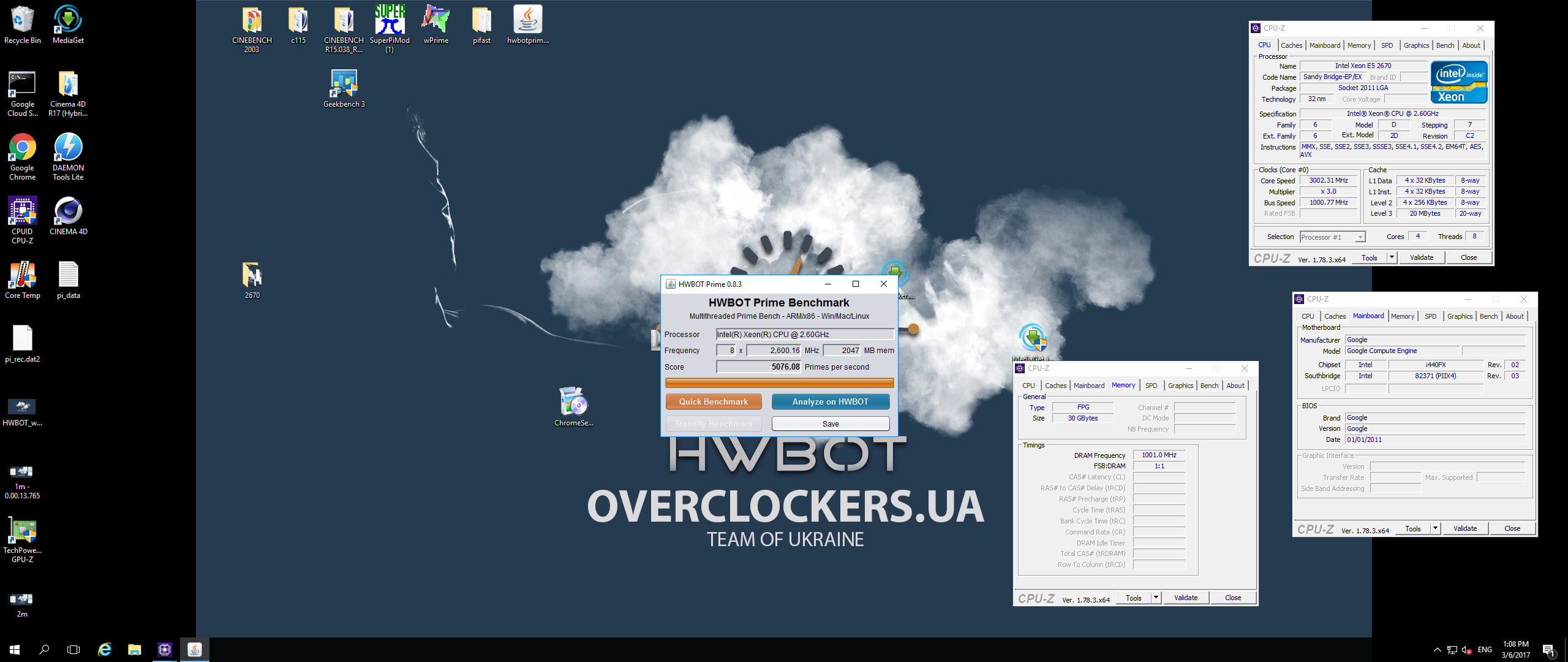This screenshot has width=1568, height=662.
Task: Select the CINEMA 4D desktop icon
Action: [68, 216]
